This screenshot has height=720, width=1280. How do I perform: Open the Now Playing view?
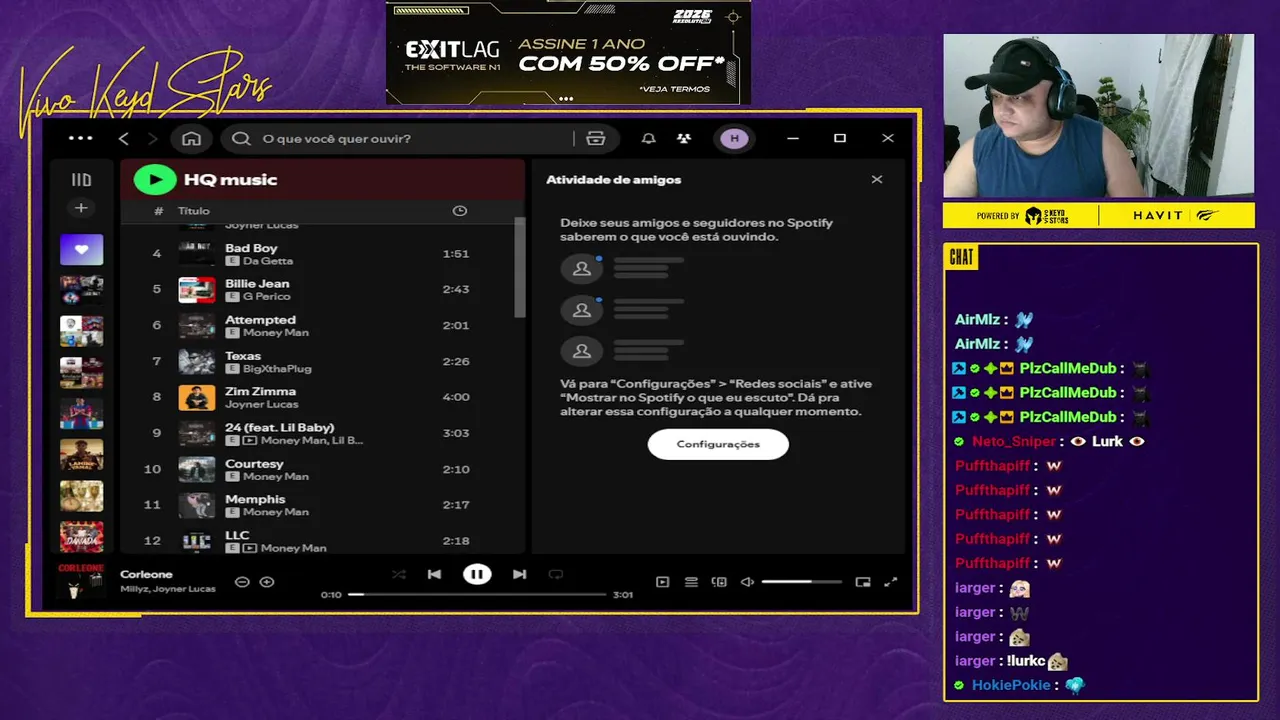click(x=662, y=582)
